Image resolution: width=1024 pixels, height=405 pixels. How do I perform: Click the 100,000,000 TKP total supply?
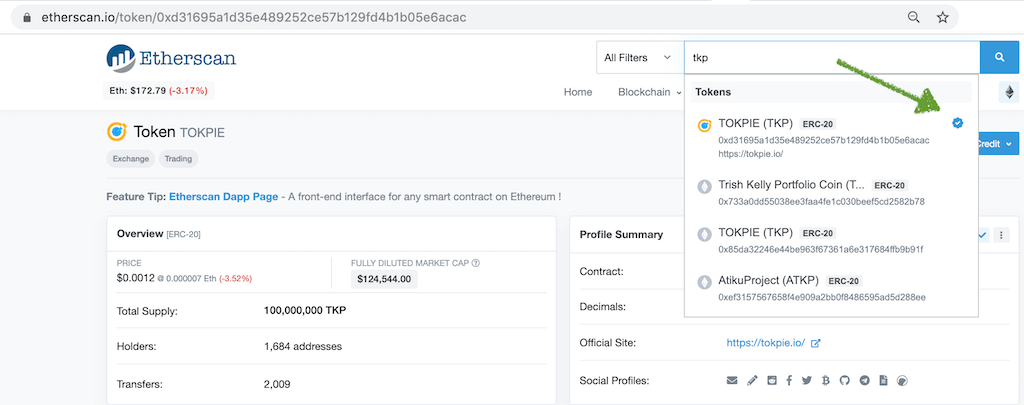pos(305,310)
